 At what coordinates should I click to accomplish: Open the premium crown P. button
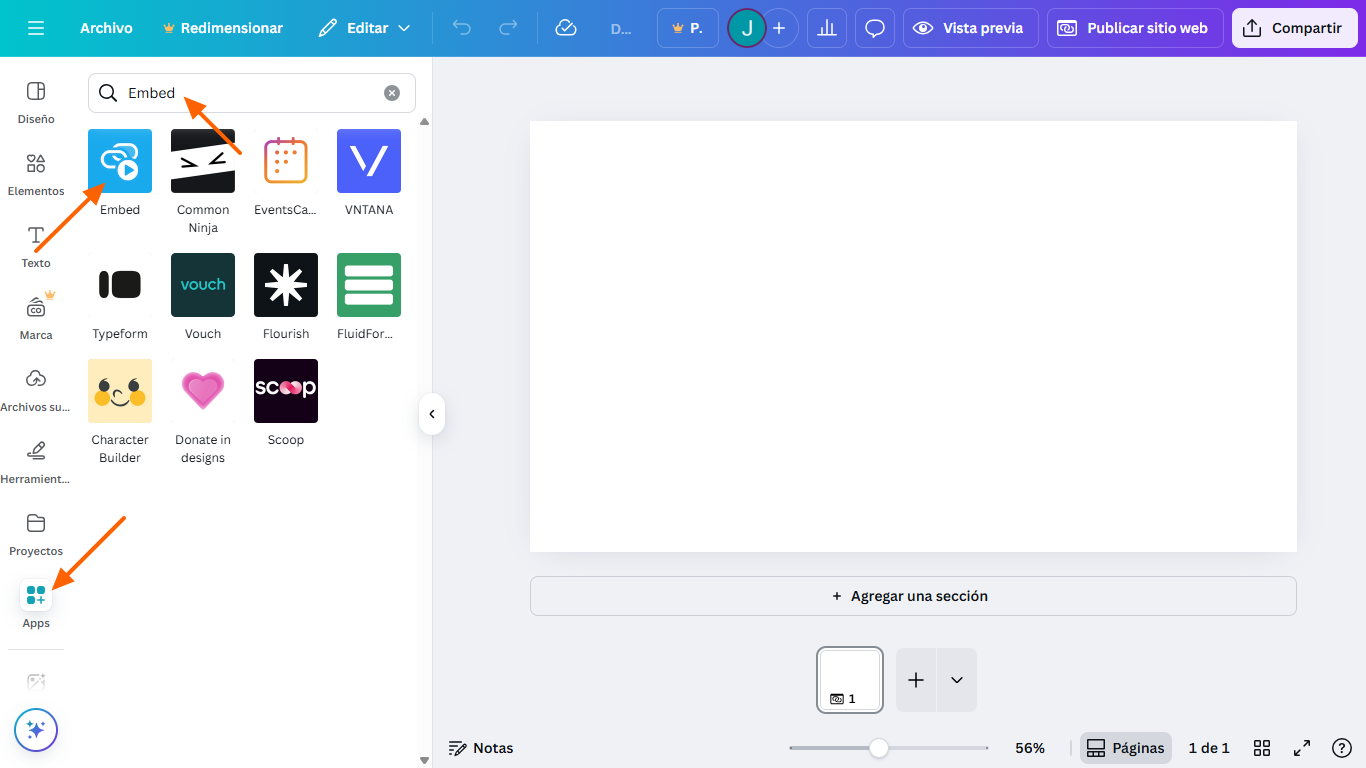pyautogui.click(x=688, y=28)
